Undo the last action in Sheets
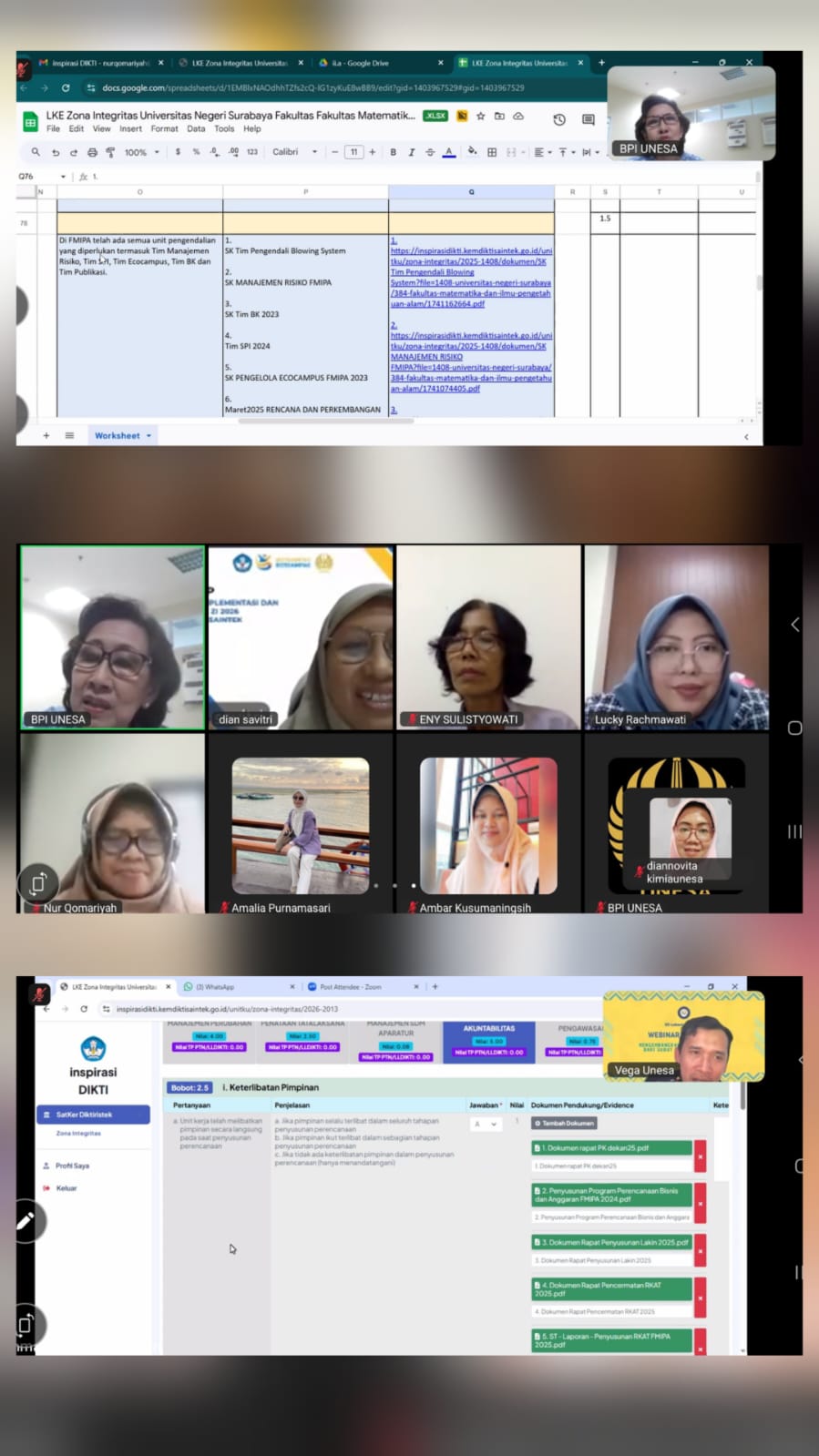819x1456 pixels. pyautogui.click(x=56, y=152)
